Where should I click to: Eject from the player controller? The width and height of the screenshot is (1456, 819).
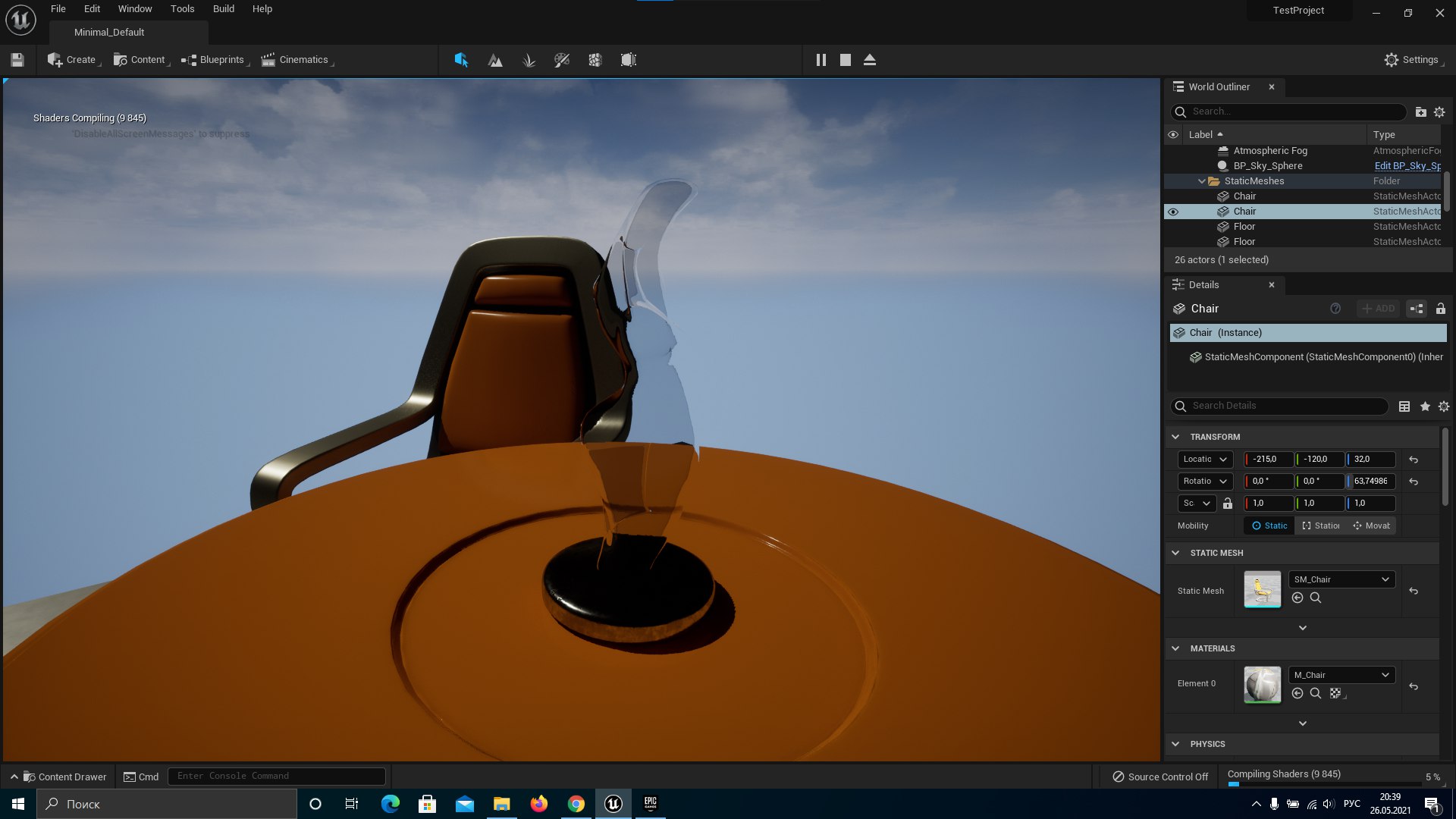point(870,60)
